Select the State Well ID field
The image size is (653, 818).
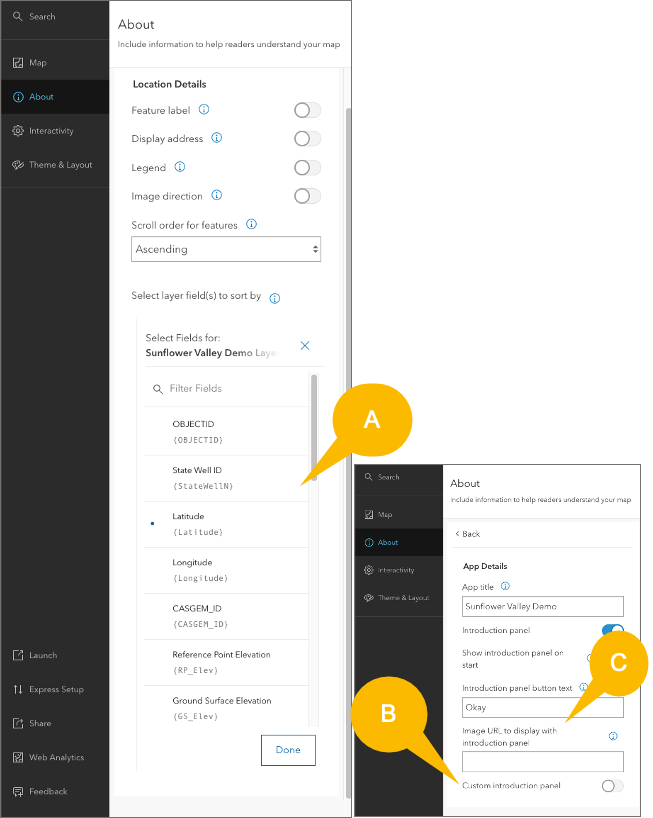coord(226,478)
